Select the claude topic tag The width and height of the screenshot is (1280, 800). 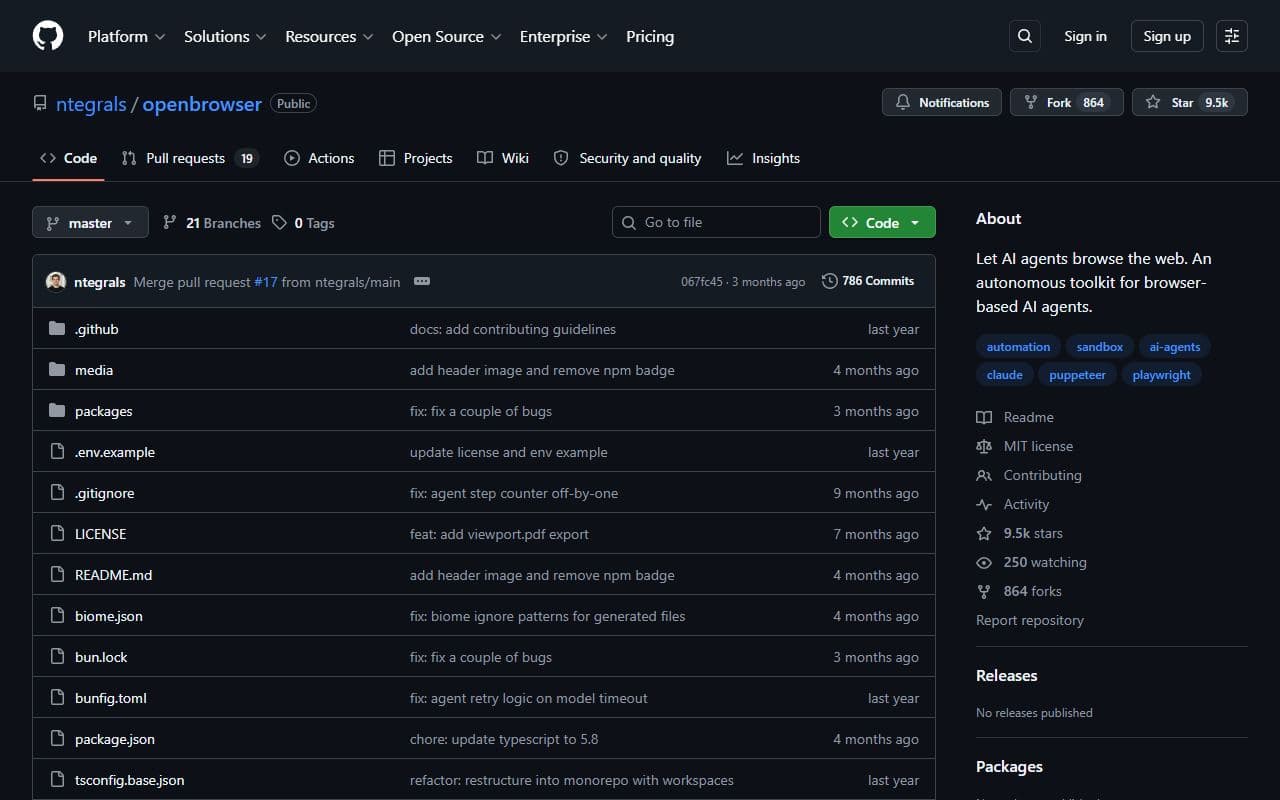click(x=1004, y=375)
